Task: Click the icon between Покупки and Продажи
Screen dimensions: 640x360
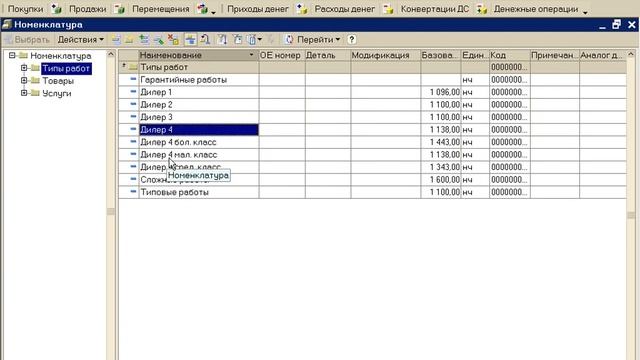Action: 56,9
